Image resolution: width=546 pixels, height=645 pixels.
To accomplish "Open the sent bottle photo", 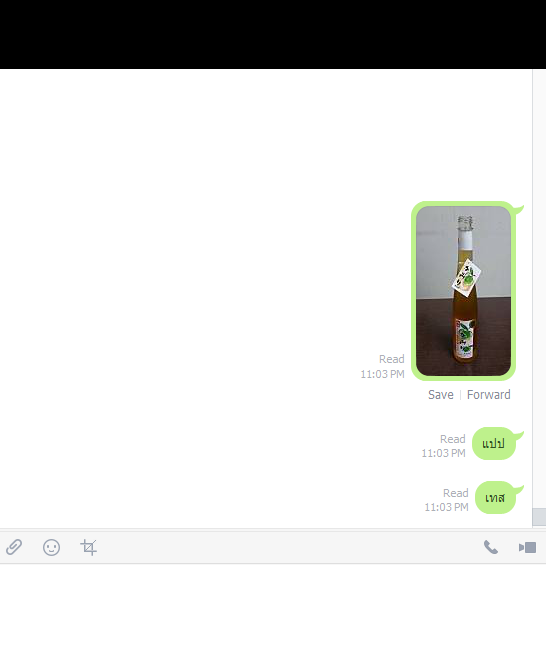I will (463, 291).
